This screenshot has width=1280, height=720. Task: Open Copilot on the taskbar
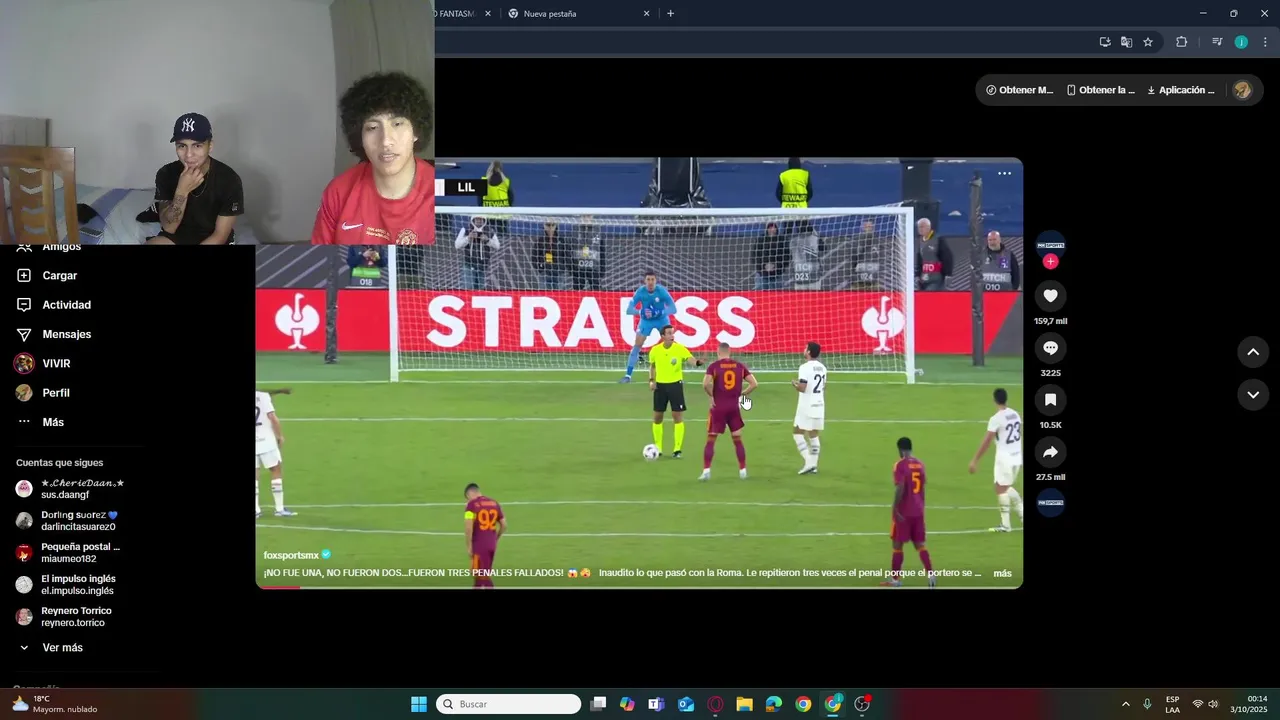pos(627,704)
